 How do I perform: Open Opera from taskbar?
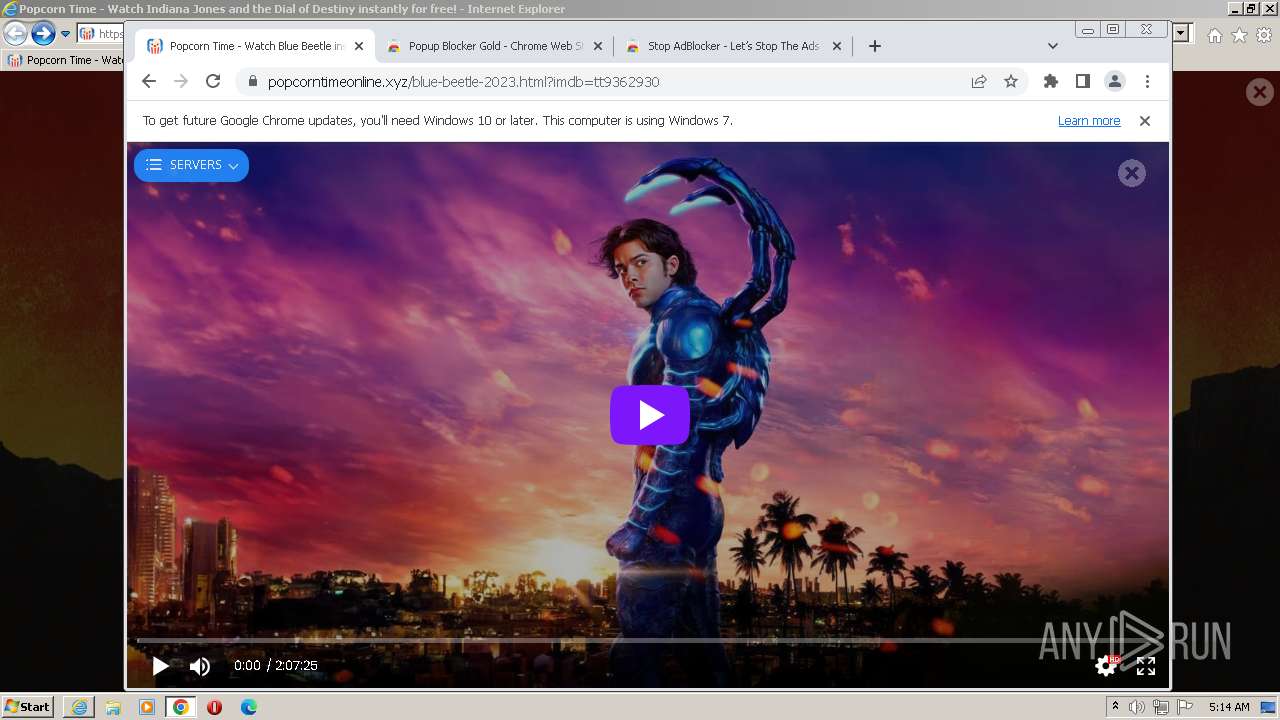coord(215,707)
